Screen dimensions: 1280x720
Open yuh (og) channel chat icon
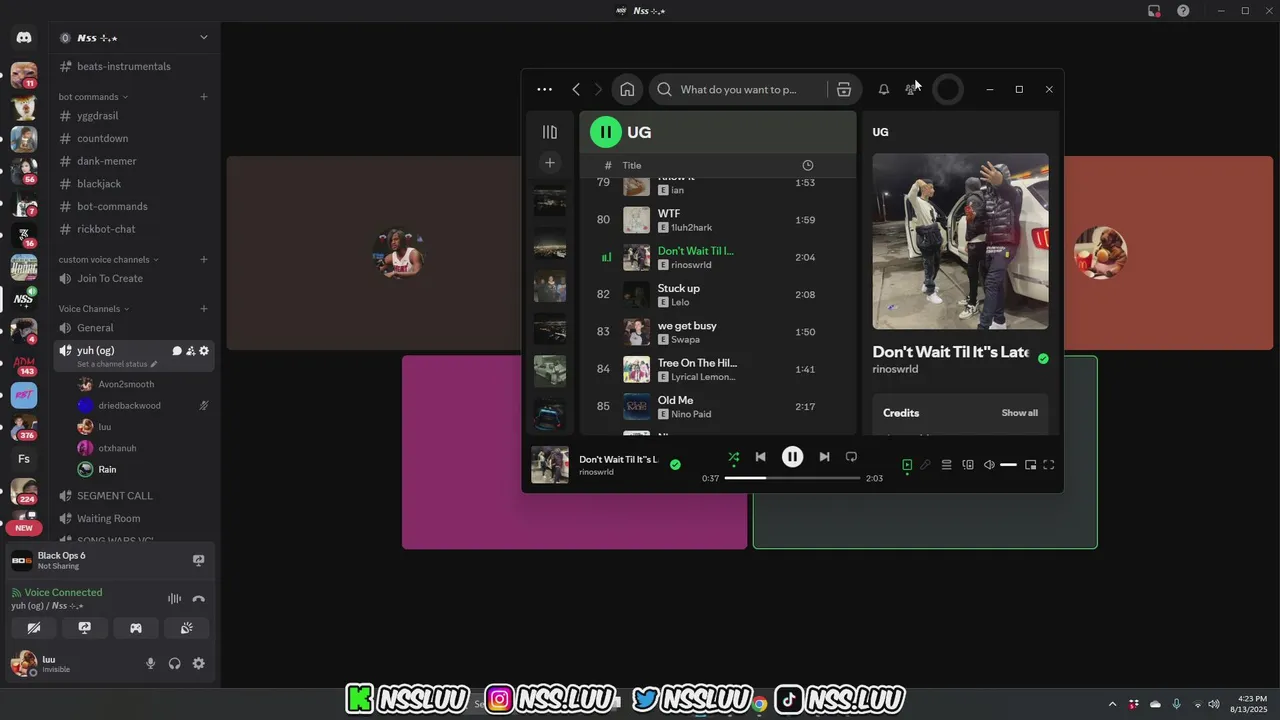point(177,351)
